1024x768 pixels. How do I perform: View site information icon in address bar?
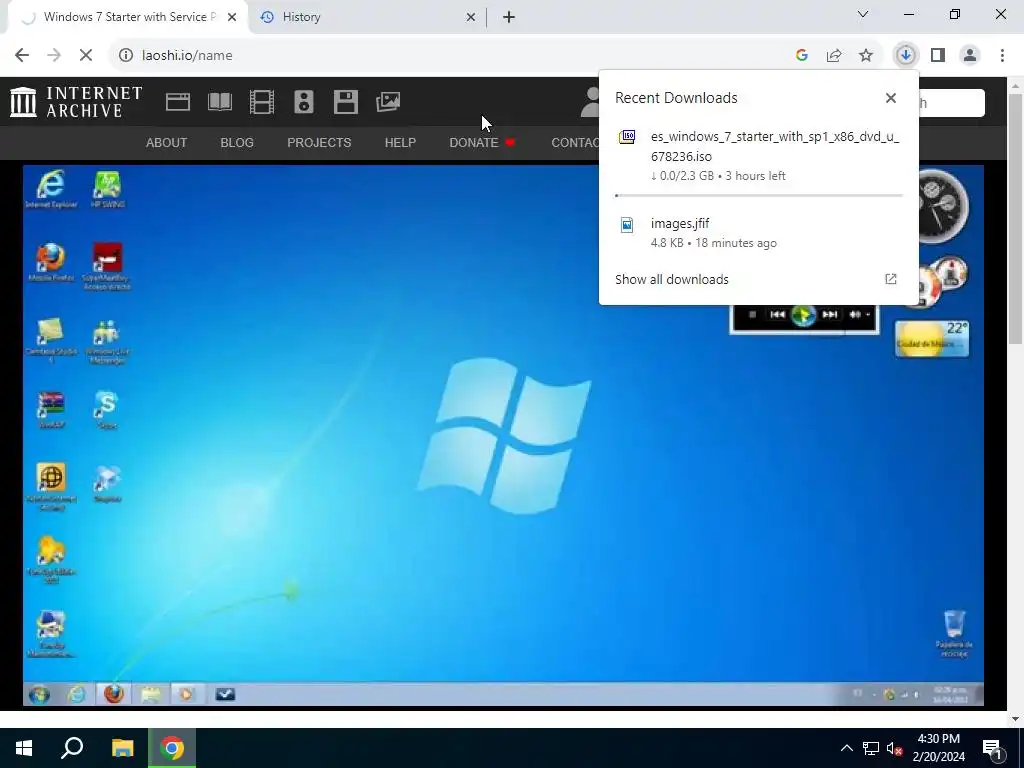pyautogui.click(x=125, y=56)
